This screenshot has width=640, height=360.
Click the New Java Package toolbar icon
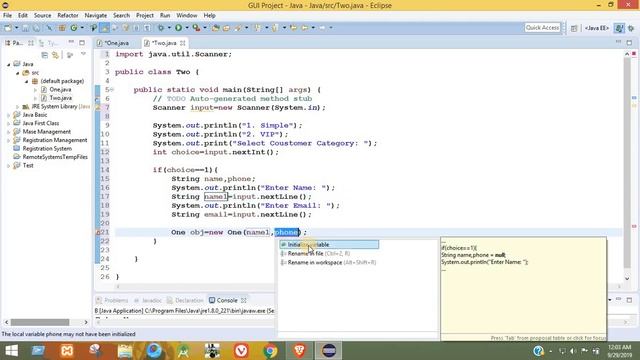[62, 28]
